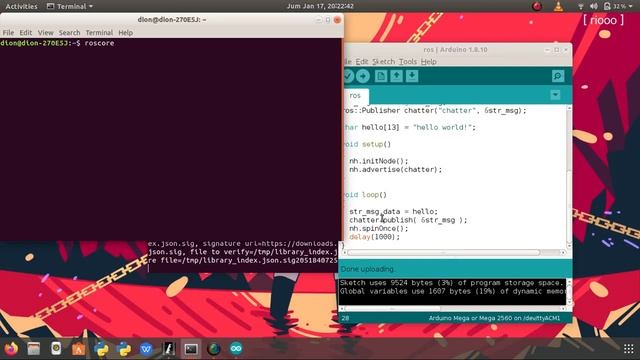
Task: Open WPS Writer from the dock
Action: 146,349
